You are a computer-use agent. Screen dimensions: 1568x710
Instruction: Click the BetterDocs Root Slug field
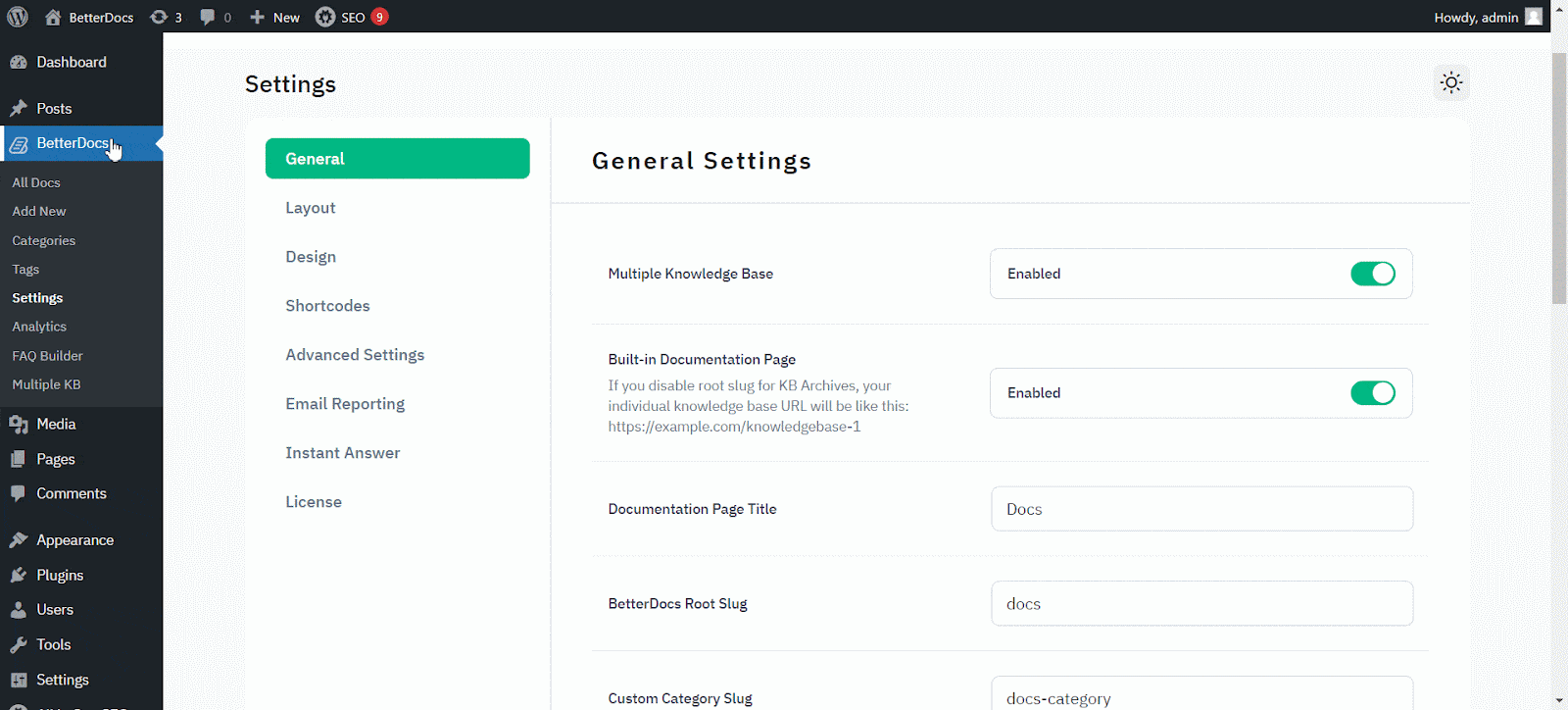tap(1201, 603)
